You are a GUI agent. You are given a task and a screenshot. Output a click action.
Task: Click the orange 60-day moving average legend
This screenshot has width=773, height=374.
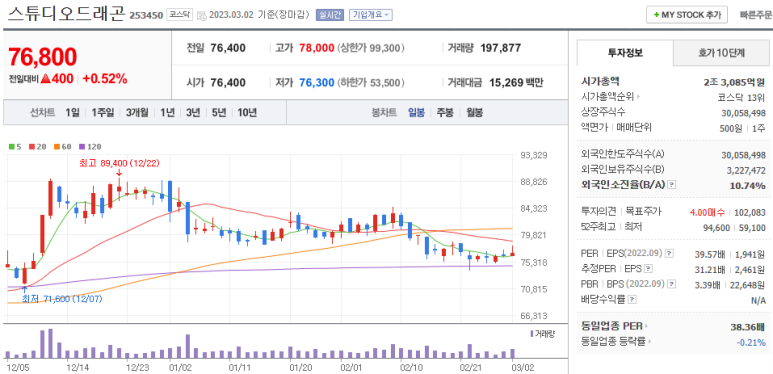(63, 146)
